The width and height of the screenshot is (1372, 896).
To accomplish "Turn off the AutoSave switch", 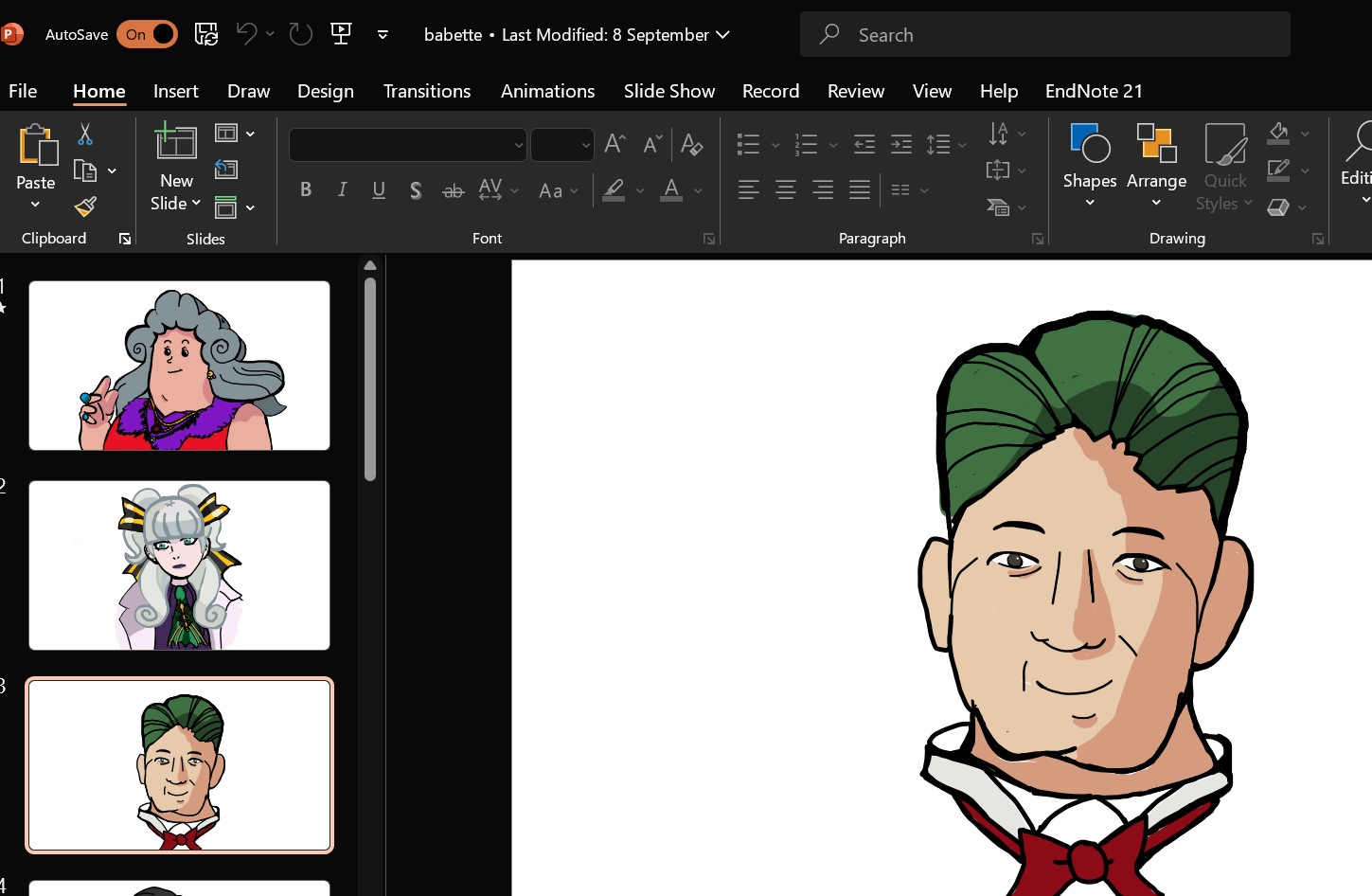I will coord(147,34).
